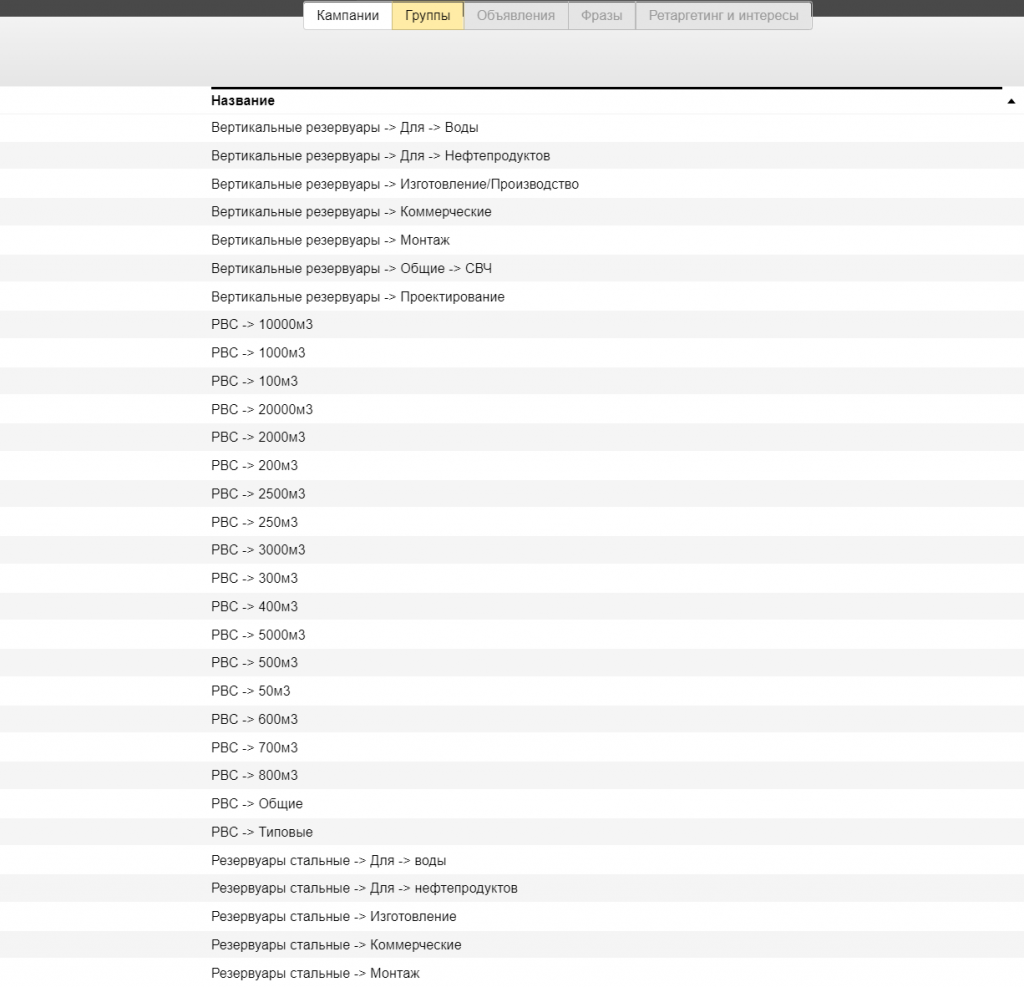The width and height of the screenshot is (1024, 987).
Task: Choose Резервуары стальные -> Для -> воды
Action: [x=328, y=860]
